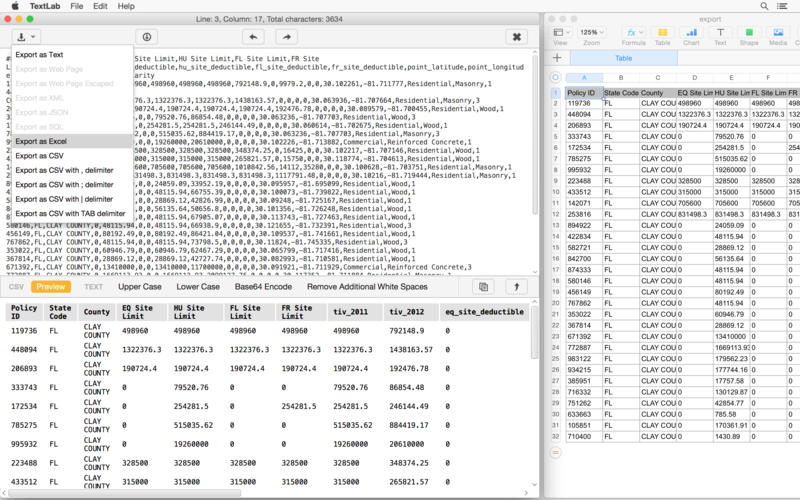Expand the View dropdown in Numbers

tap(560, 32)
